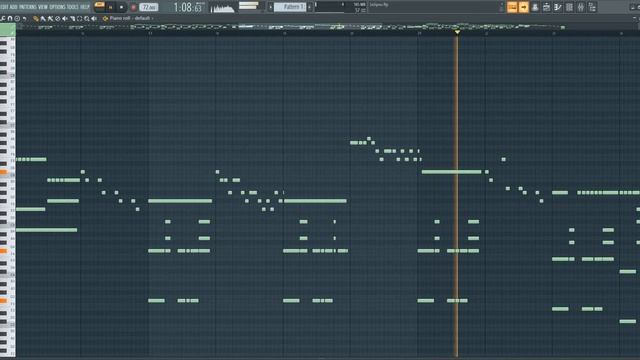The width and height of the screenshot is (640, 360).
Task: Open the OPTIONS menu
Action: [x=58, y=7]
